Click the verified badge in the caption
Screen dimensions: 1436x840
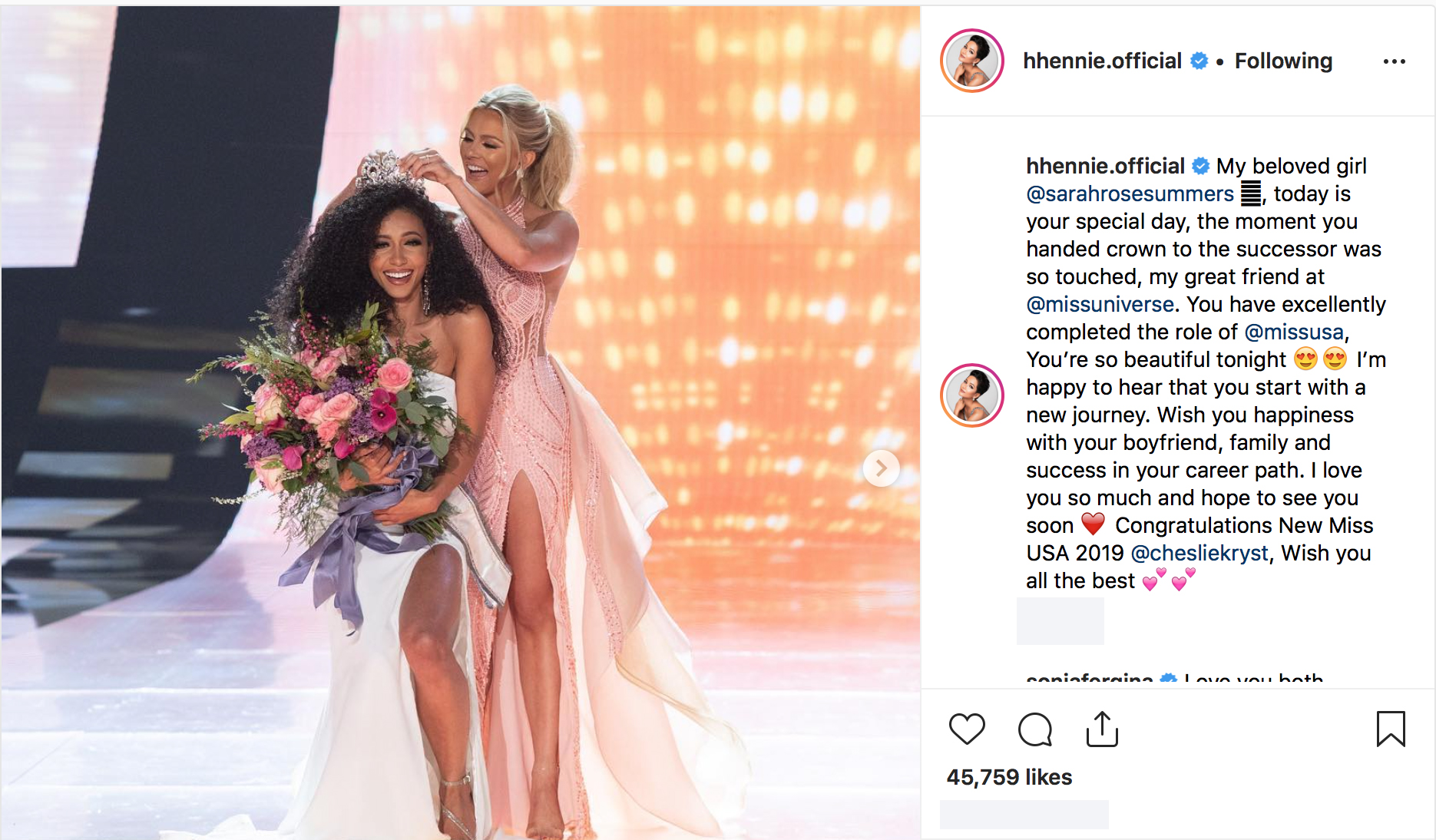[x=1201, y=166]
